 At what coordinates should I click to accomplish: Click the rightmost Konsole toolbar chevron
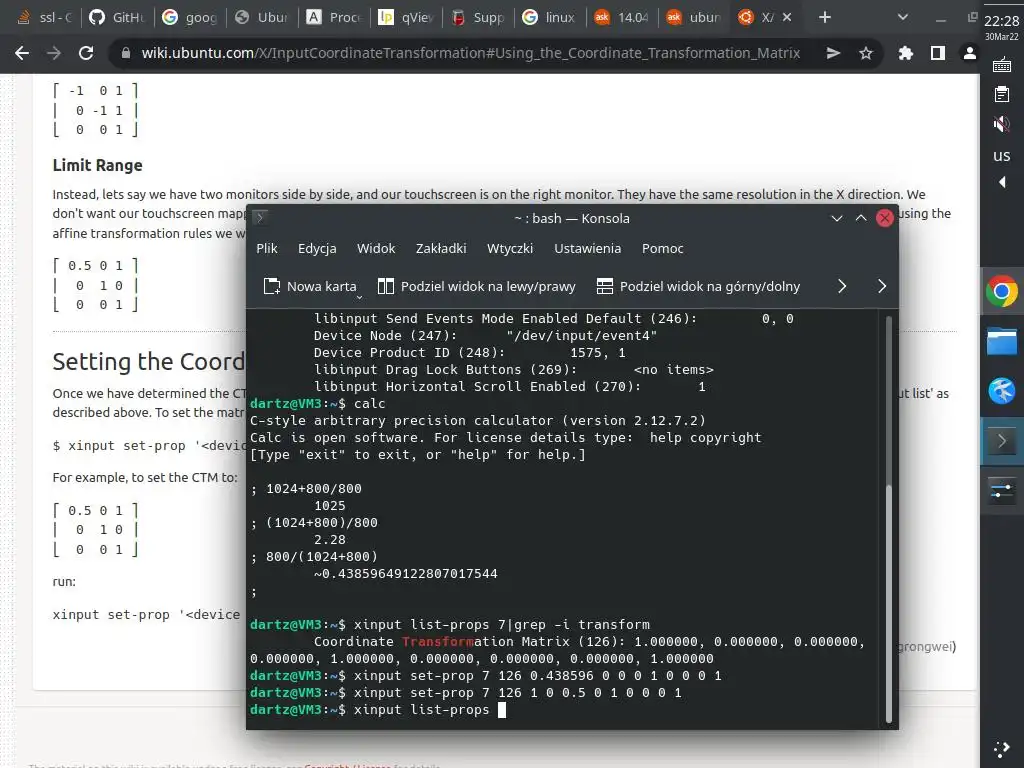[882, 286]
